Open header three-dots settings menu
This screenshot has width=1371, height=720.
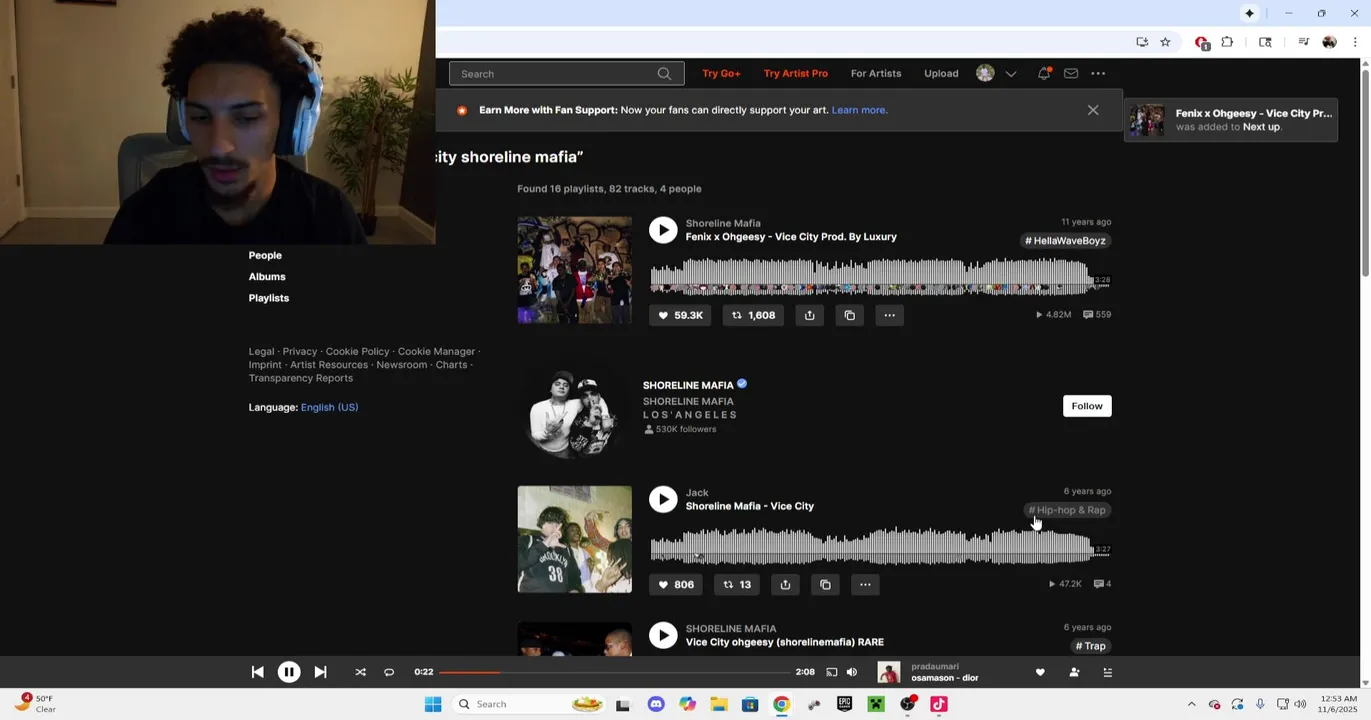point(1098,73)
